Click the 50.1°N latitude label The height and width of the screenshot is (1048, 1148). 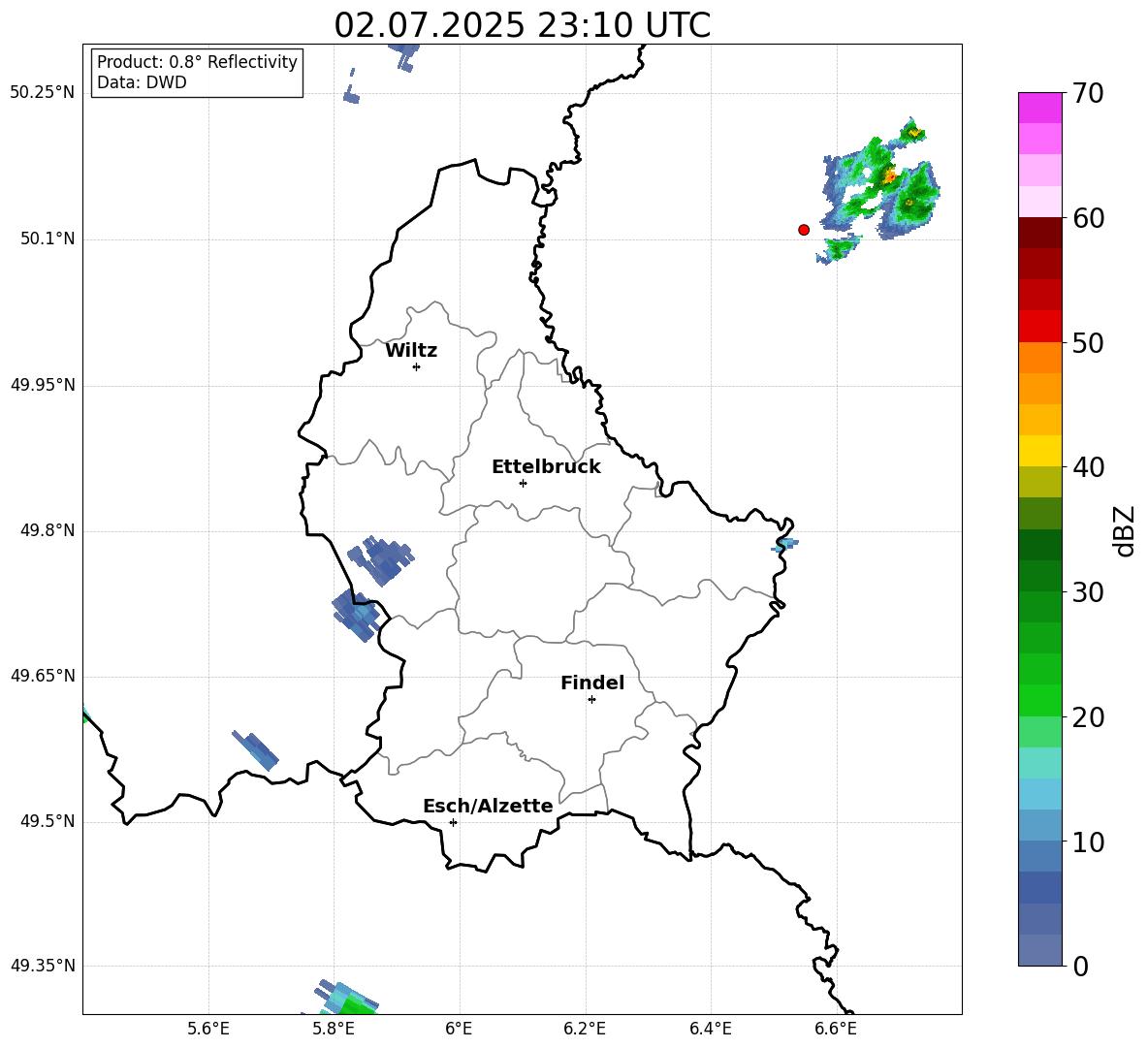(48, 239)
